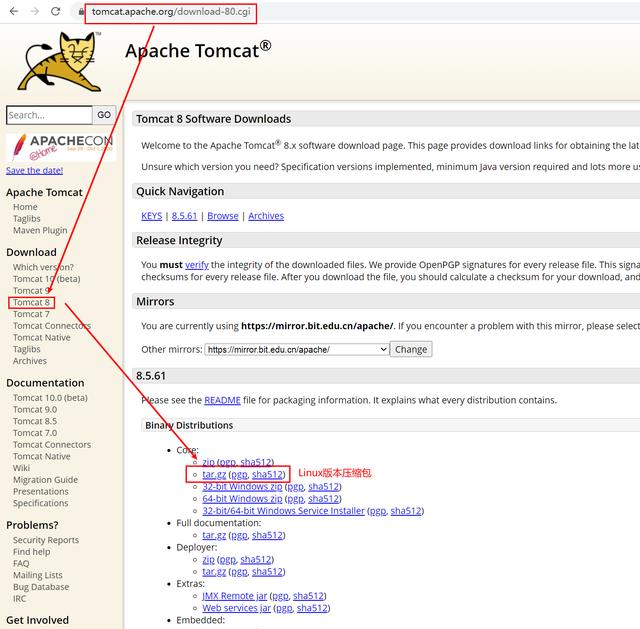This screenshot has width=640, height=629.
Task: Open Tomcat 7 download link
Action: 31,314
